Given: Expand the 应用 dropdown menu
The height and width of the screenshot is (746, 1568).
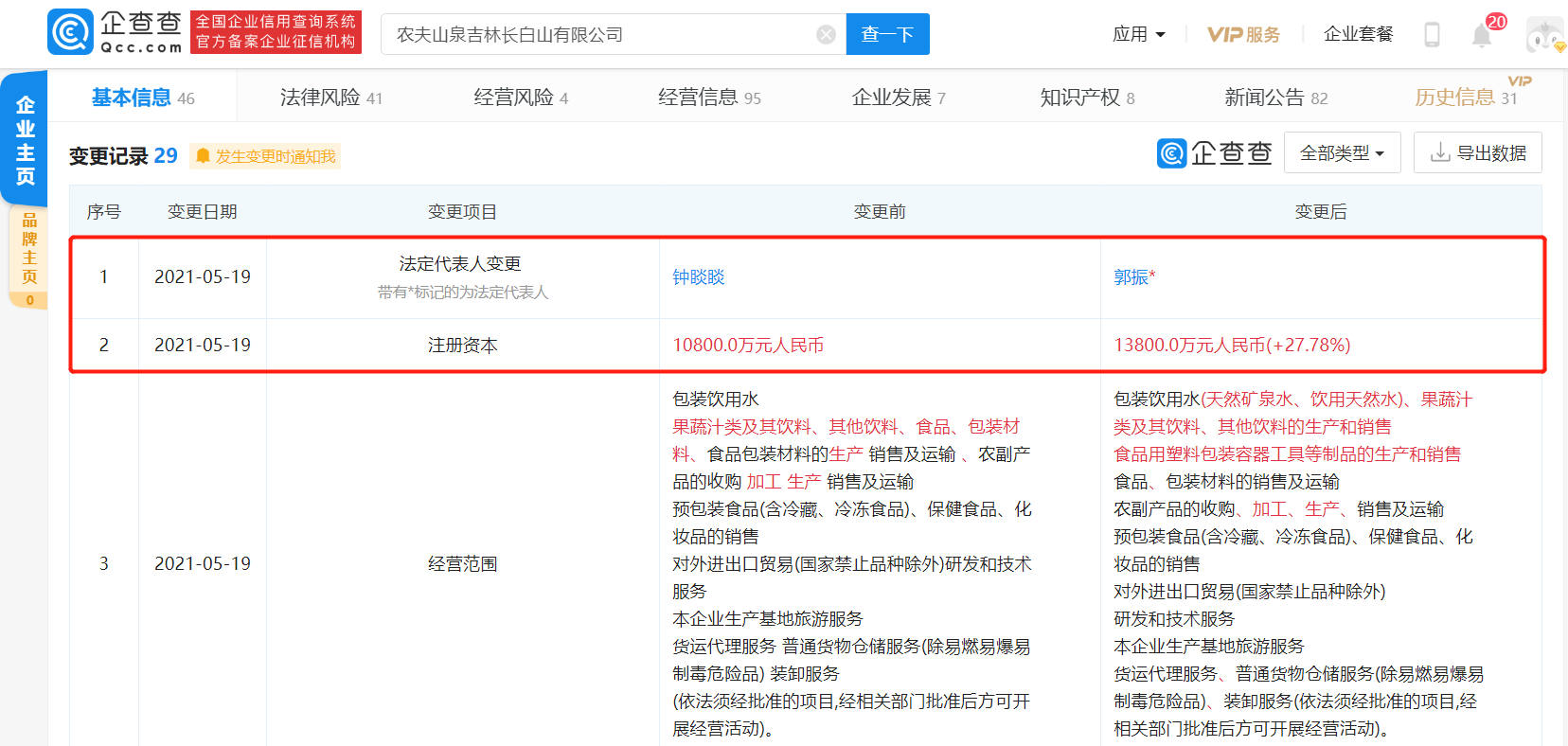Looking at the screenshot, I should 1138,34.
